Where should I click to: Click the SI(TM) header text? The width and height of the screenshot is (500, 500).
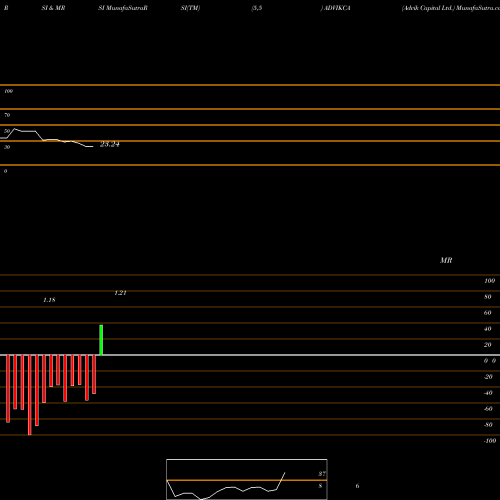pyautogui.click(x=190, y=8)
